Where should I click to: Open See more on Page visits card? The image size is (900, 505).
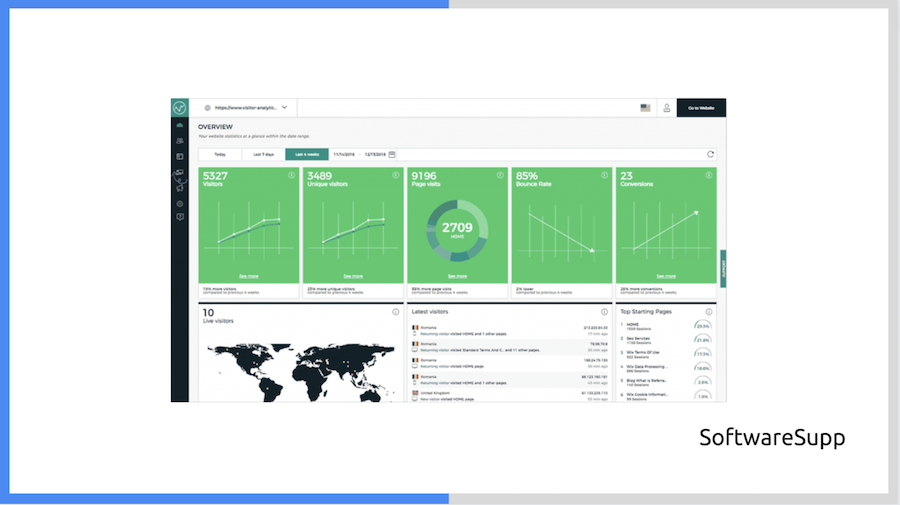[457, 276]
